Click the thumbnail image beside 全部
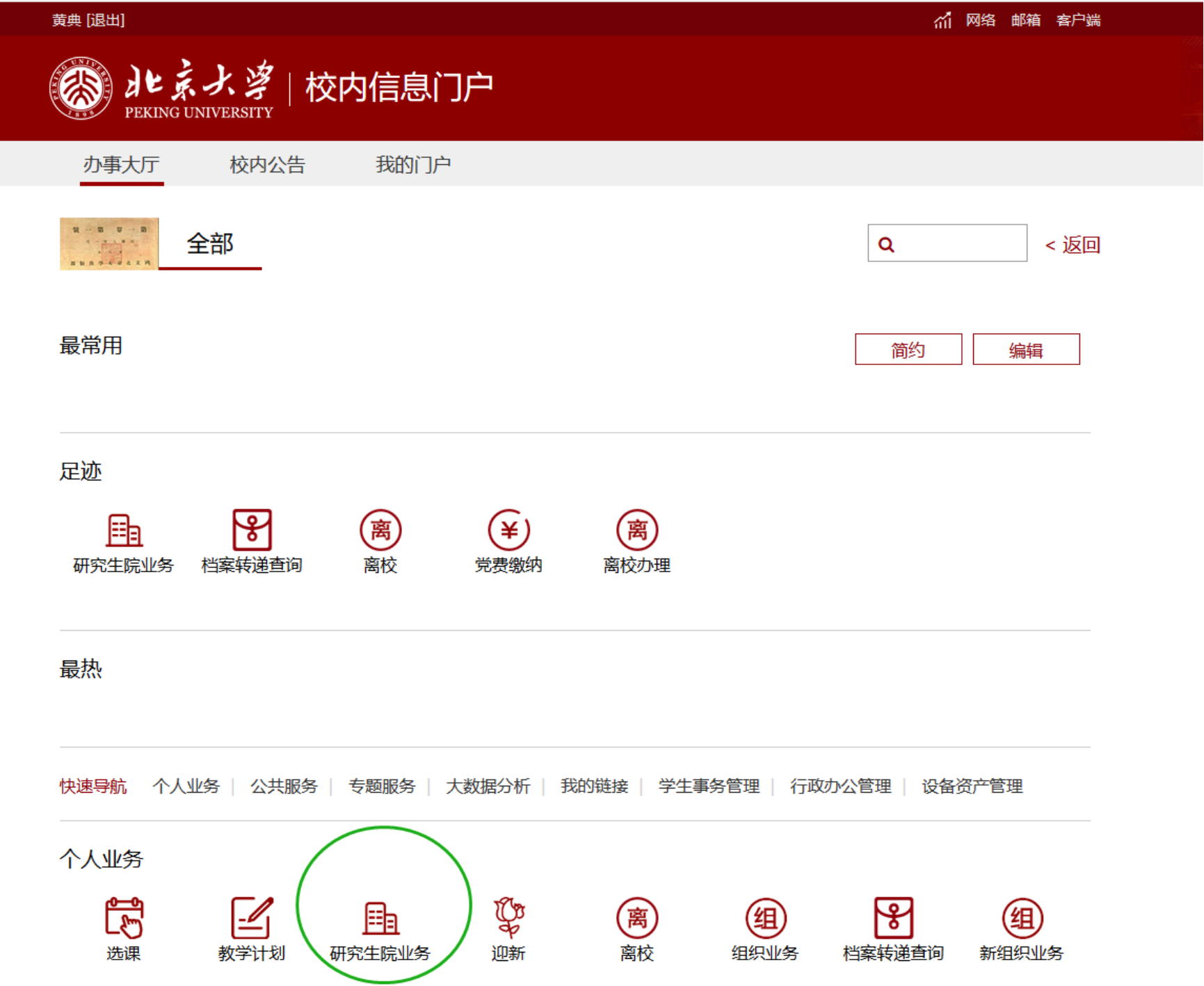Screen dimensions: 1204x986 point(109,243)
